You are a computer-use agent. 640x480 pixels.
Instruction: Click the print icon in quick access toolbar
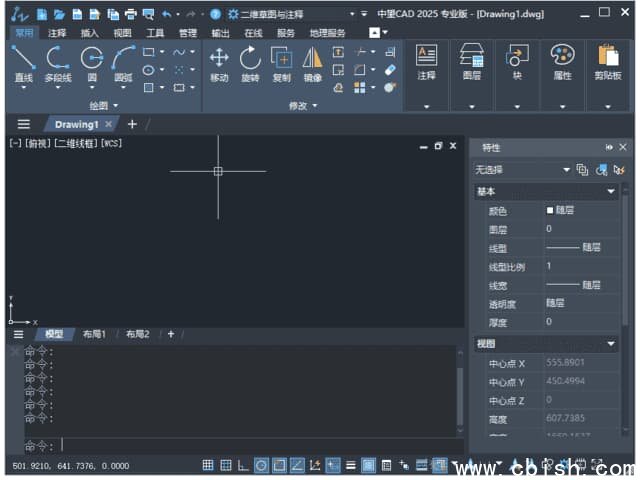[131, 15]
